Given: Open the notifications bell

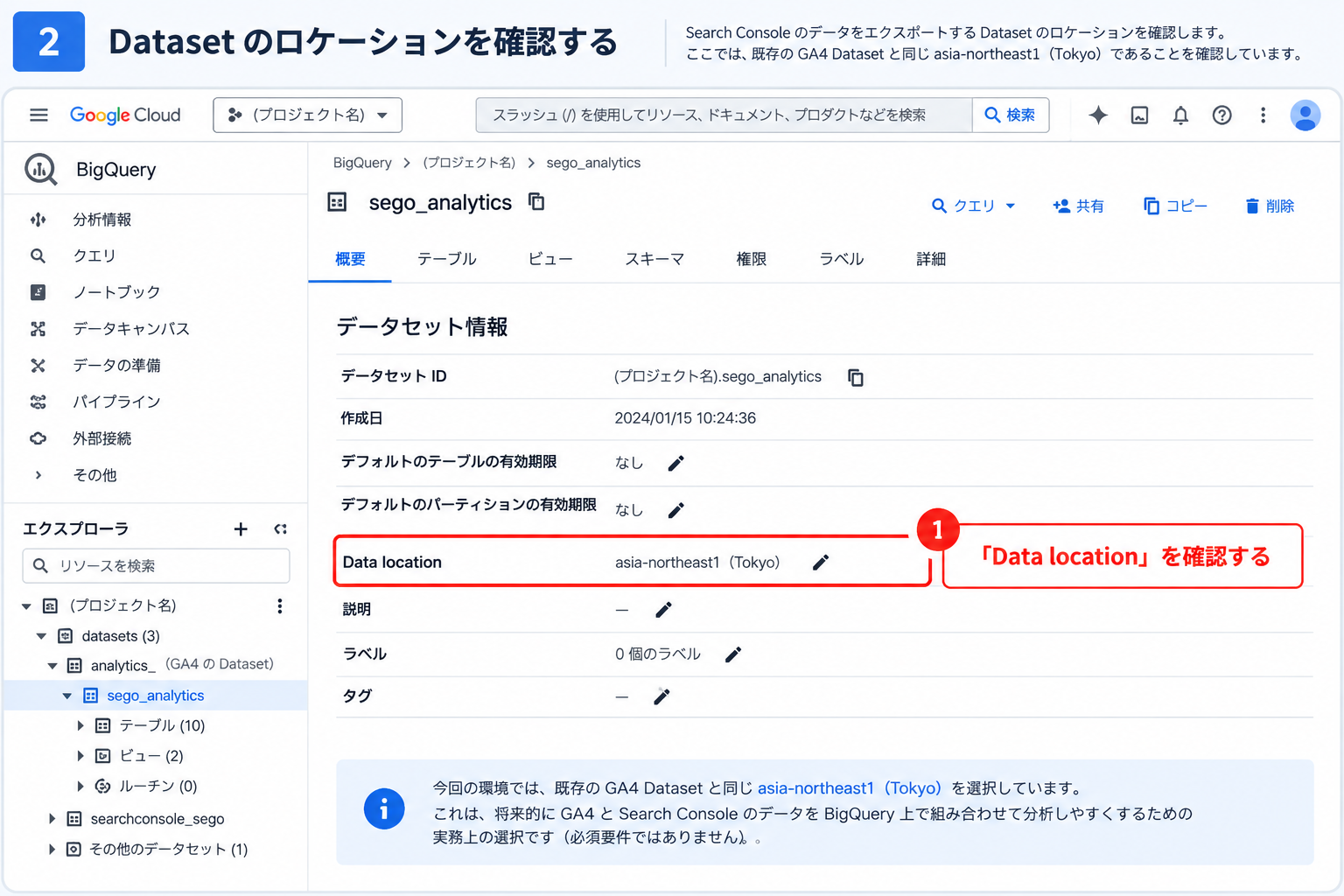Looking at the screenshot, I should point(1180,115).
